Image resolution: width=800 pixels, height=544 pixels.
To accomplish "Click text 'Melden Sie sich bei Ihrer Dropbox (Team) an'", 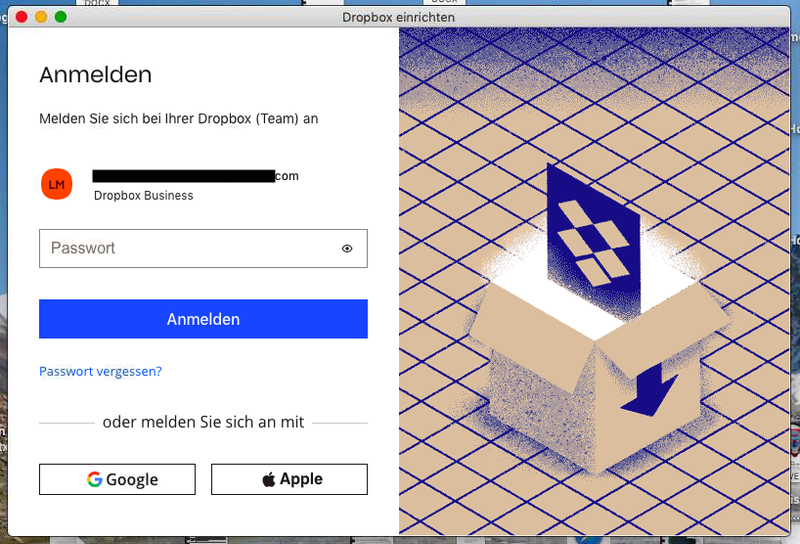I will [x=179, y=118].
